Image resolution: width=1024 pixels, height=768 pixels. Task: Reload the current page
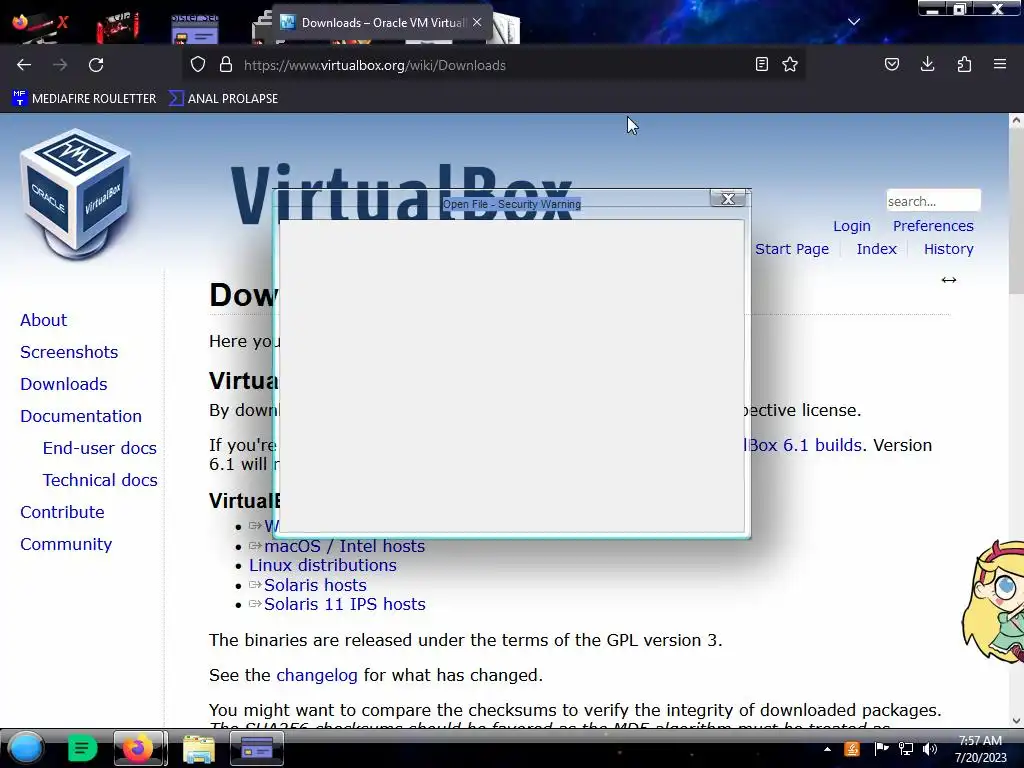pyautogui.click(x=96, y=65)
